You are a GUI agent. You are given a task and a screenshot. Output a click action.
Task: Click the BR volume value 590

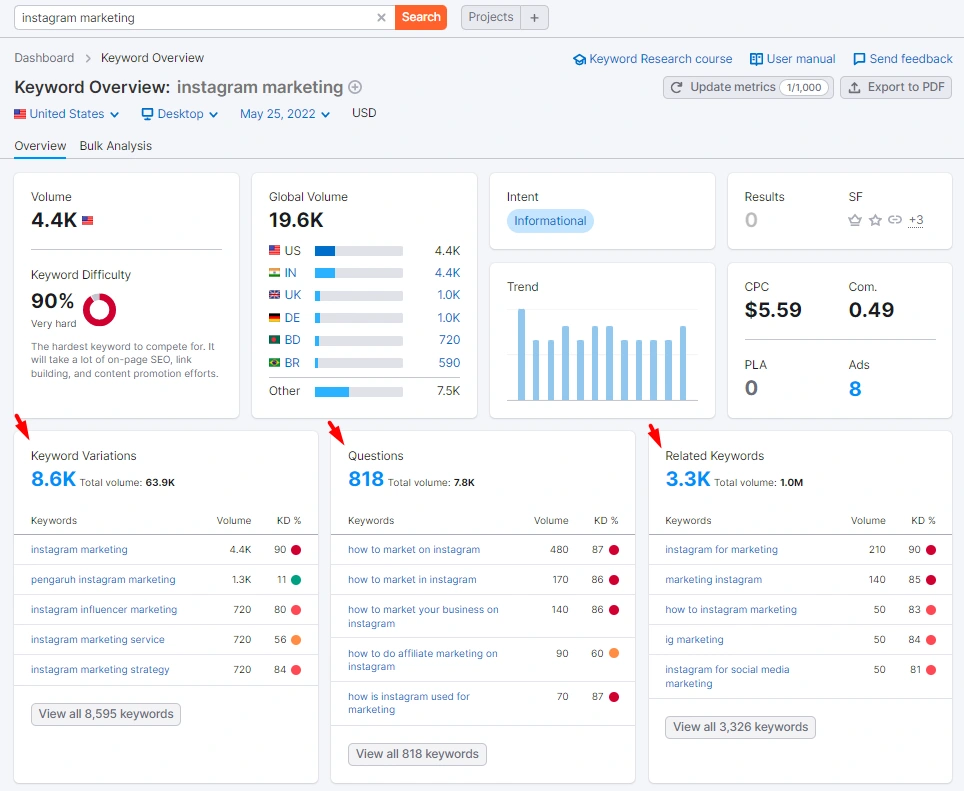tap(449, 363)
